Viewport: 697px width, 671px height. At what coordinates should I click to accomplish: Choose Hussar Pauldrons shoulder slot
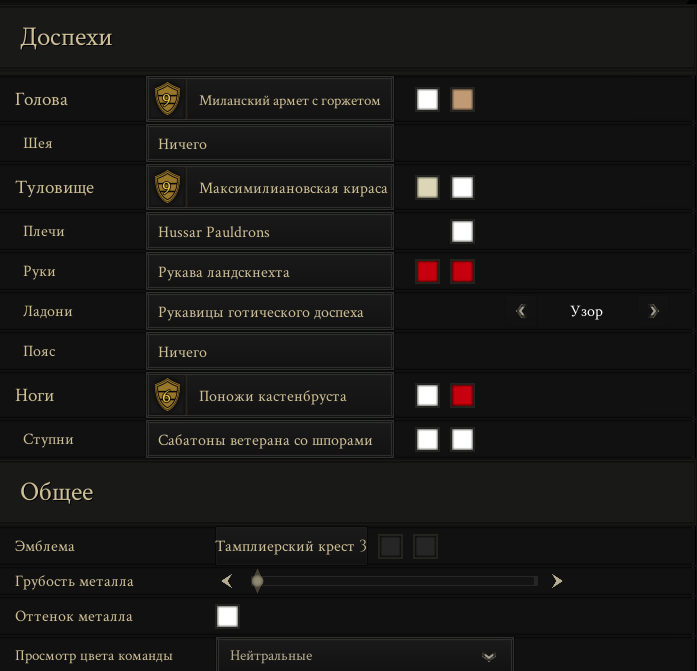point(270,232)
